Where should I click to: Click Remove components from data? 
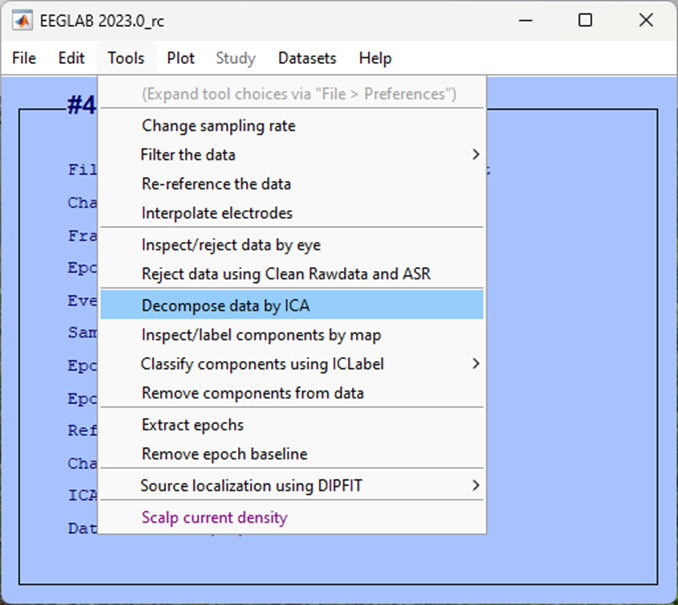click(252, 393)
